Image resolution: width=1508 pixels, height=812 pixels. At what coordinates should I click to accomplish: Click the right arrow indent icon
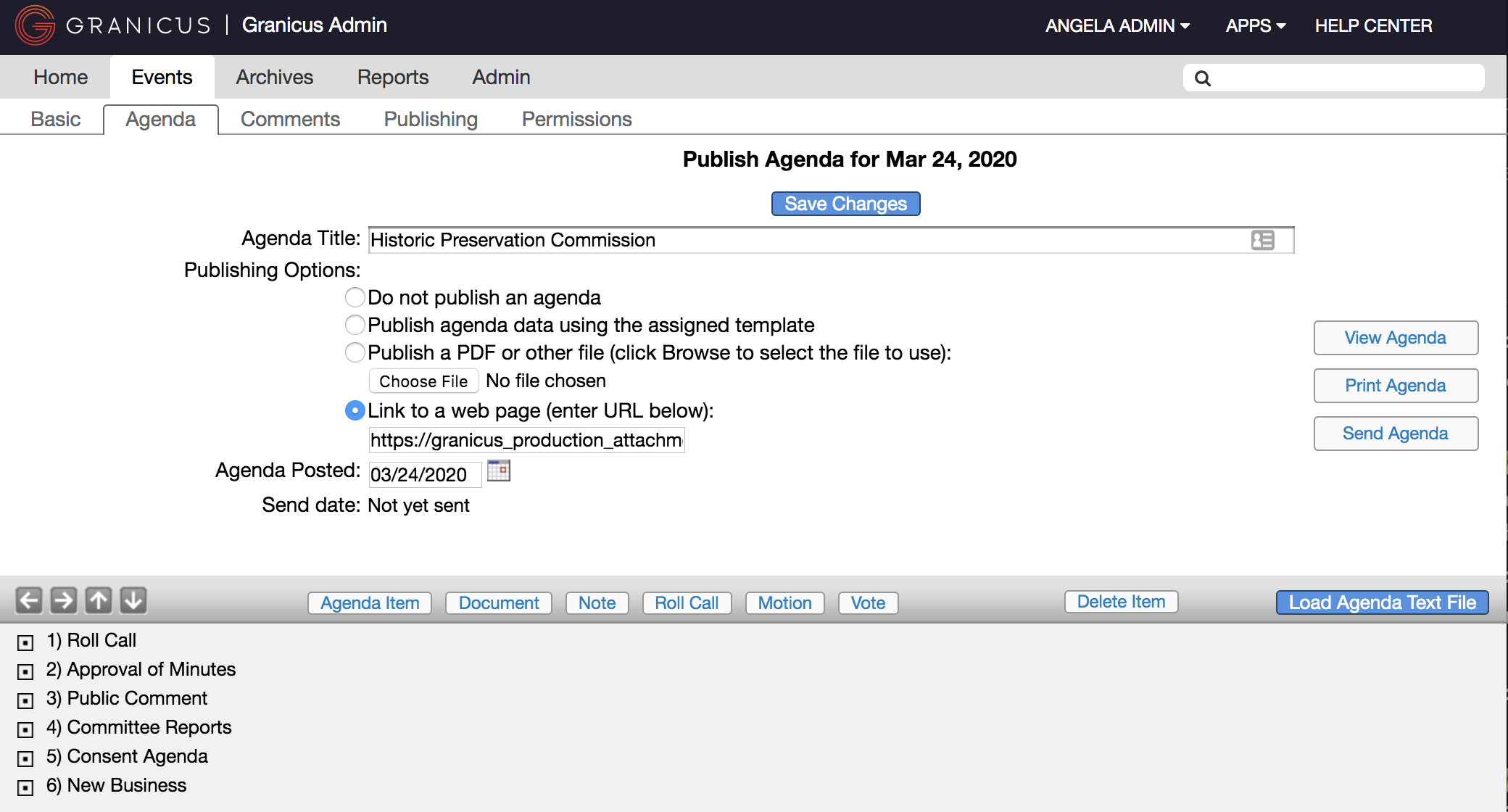(x=63, y=600)
